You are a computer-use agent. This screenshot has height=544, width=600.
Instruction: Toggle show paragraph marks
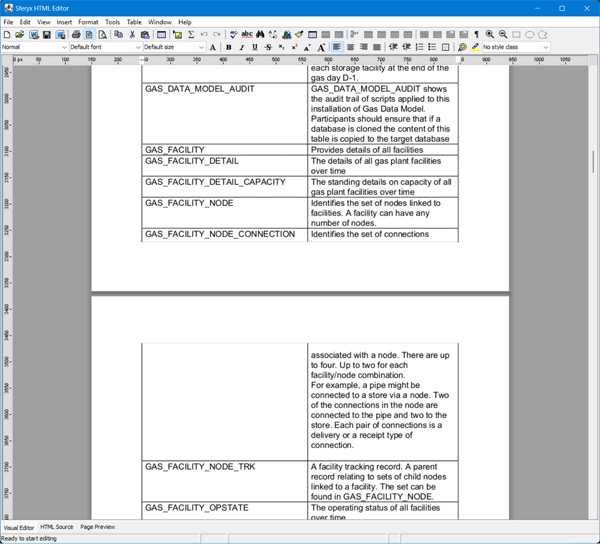coord(476,35)
